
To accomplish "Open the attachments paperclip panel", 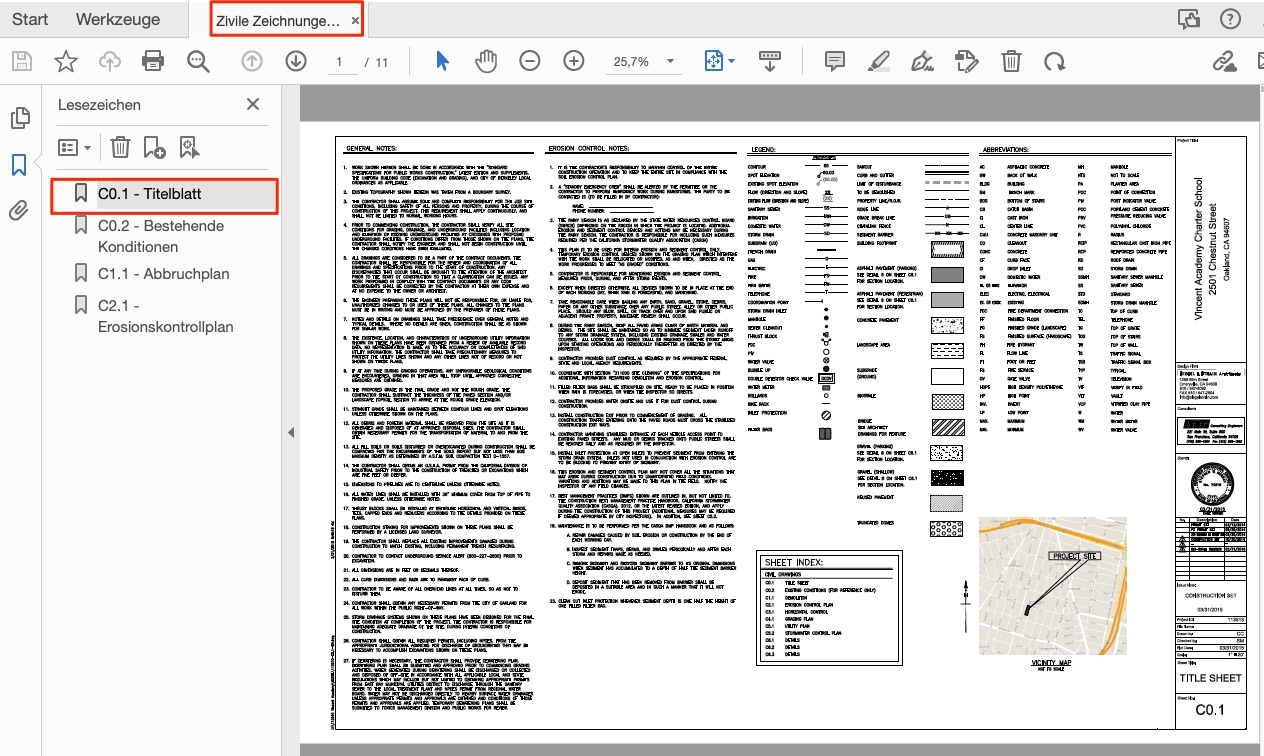I will click(x=19, y=211).
